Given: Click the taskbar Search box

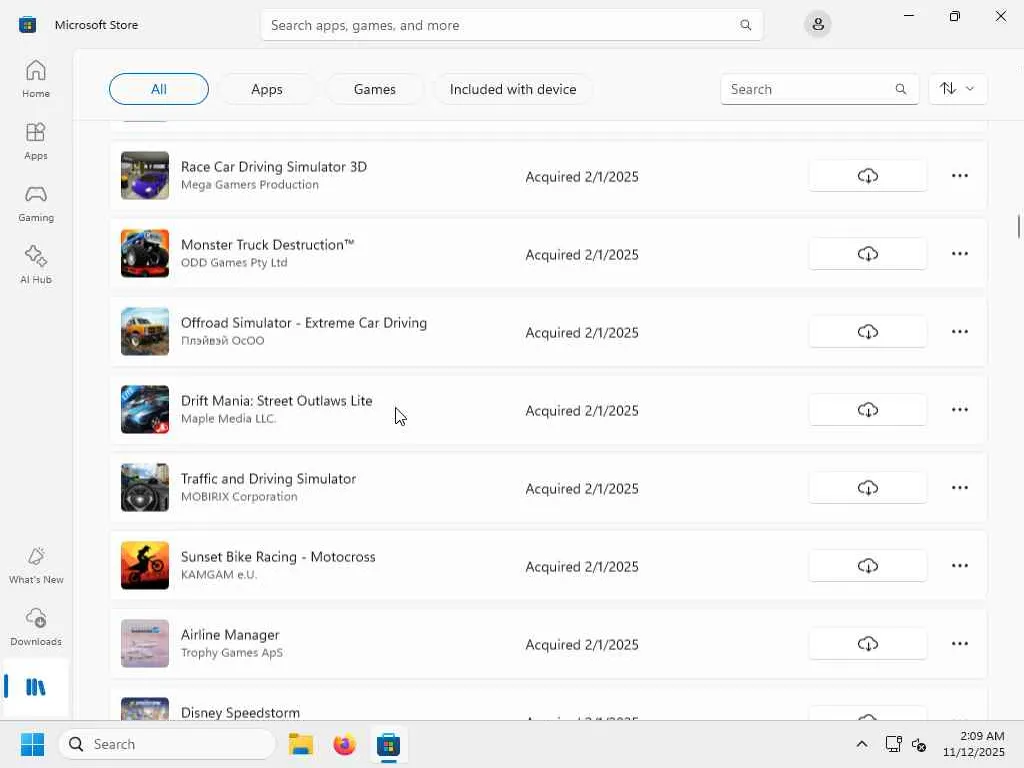Looking at the screenshot, I should [x=167, y=744].
